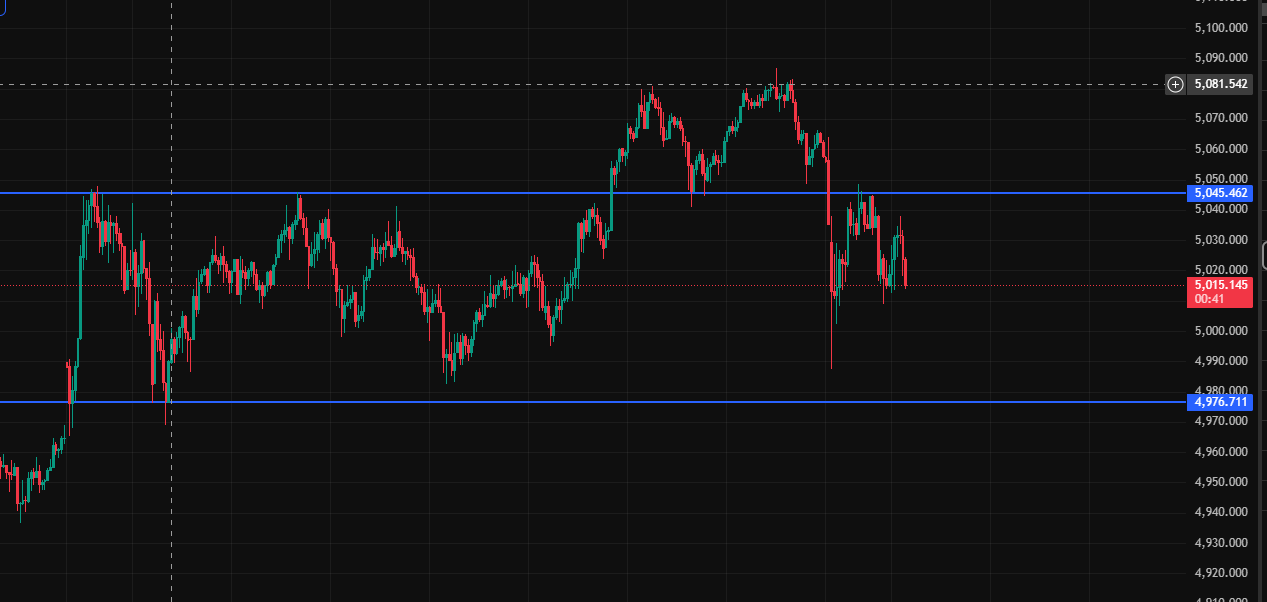Click the plus icon beside the crosshair price
The image size is (1267, 602).
pyautogui.click(x=1175, y=84)
